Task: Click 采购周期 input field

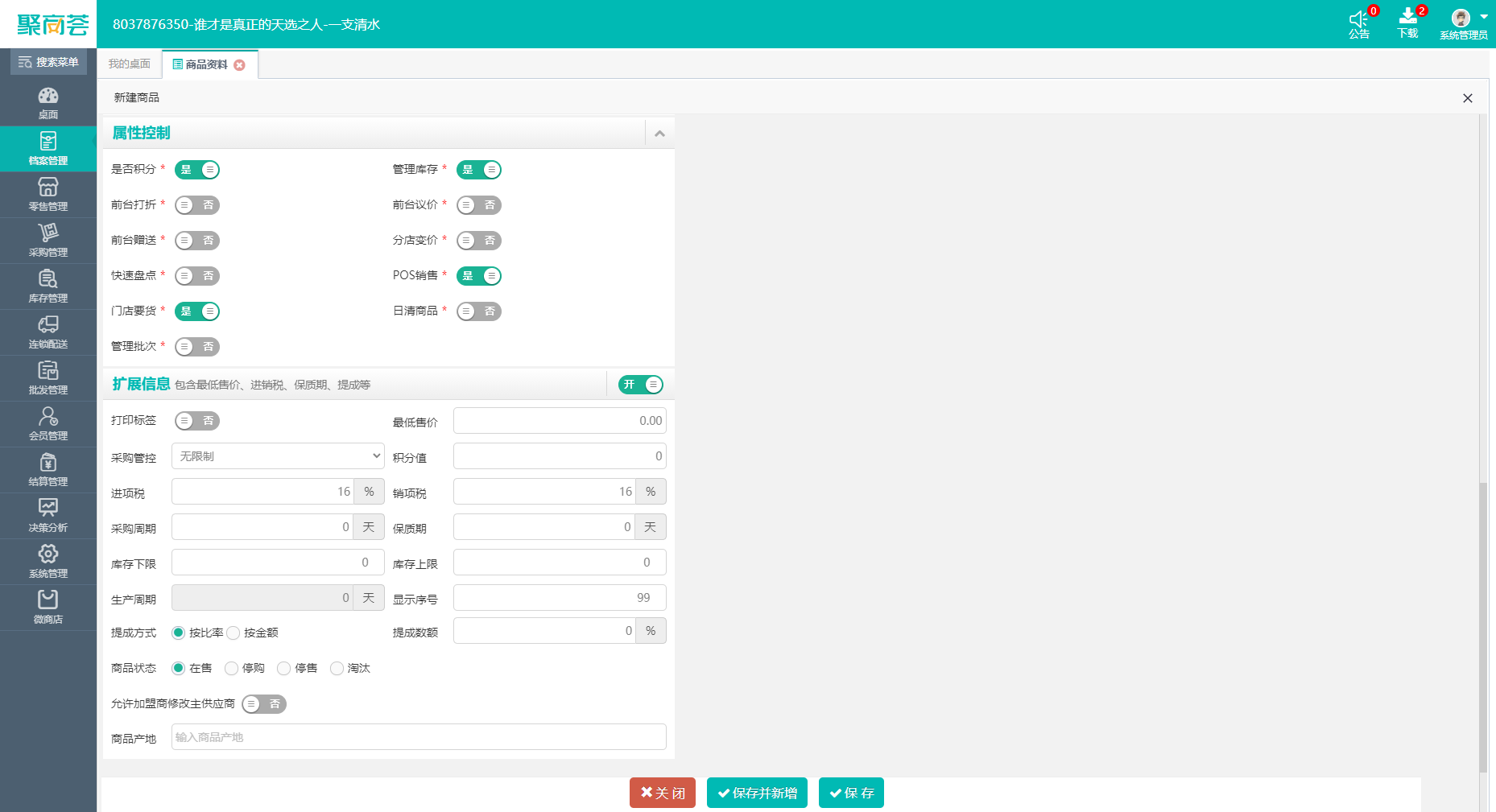Action: tap(262, 527)
